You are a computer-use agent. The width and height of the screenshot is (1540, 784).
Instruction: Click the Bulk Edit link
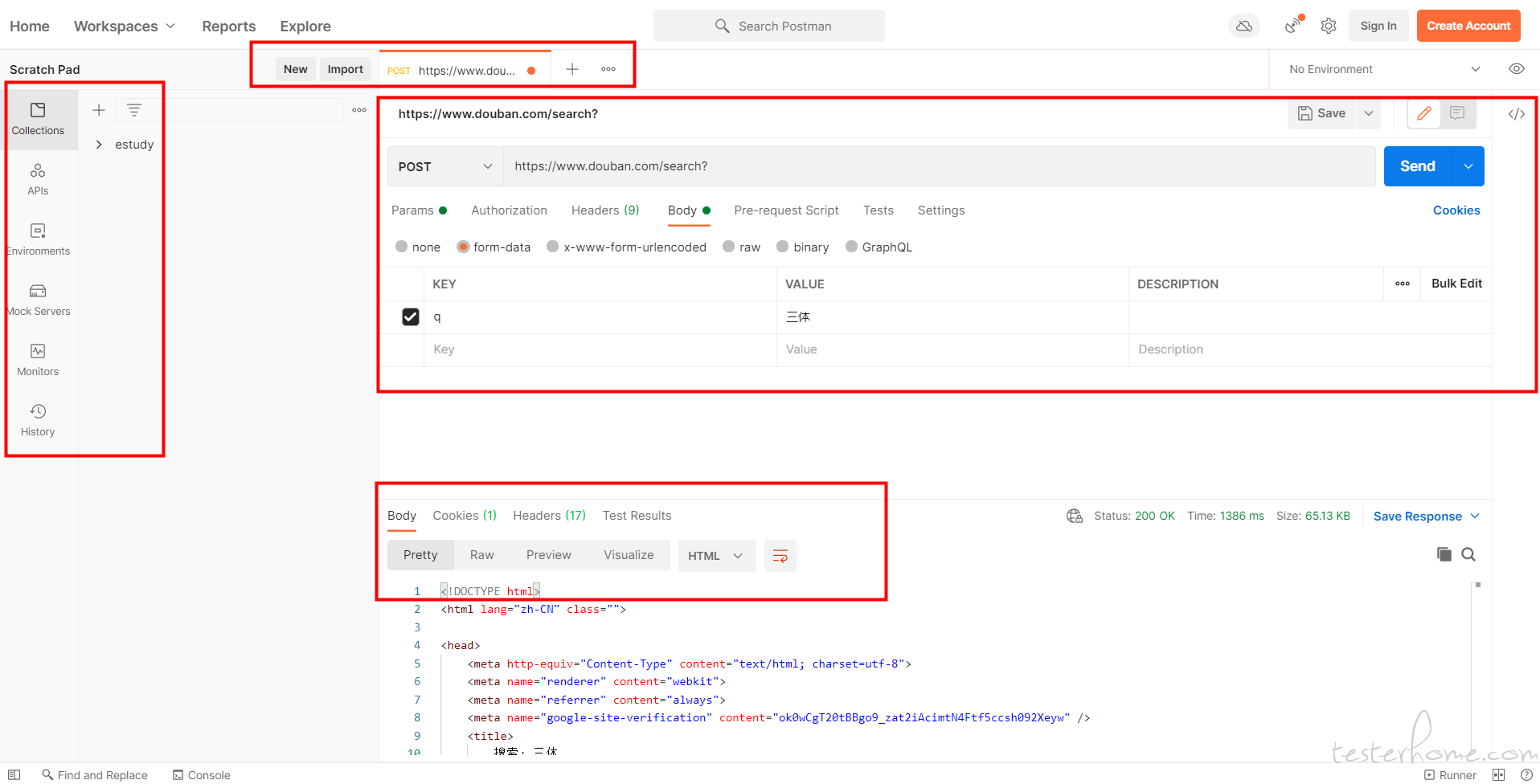coord(1456,284)
